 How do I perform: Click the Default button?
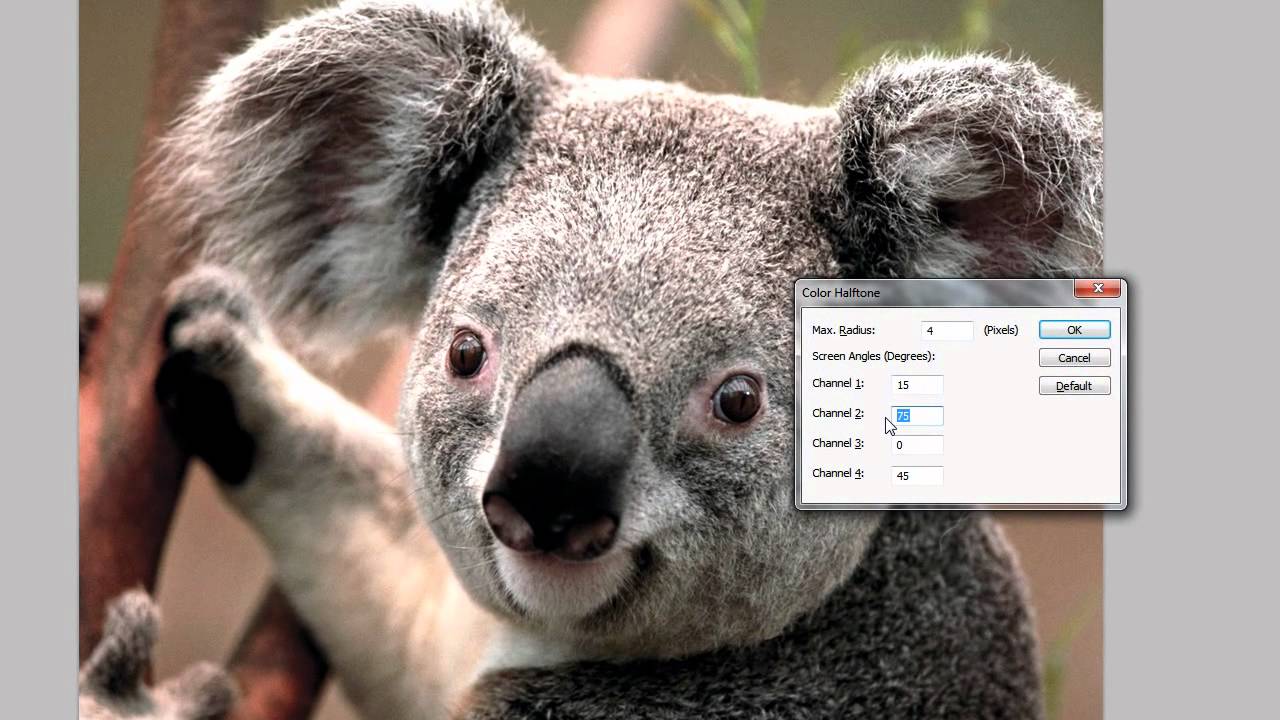coord(1074,386)
